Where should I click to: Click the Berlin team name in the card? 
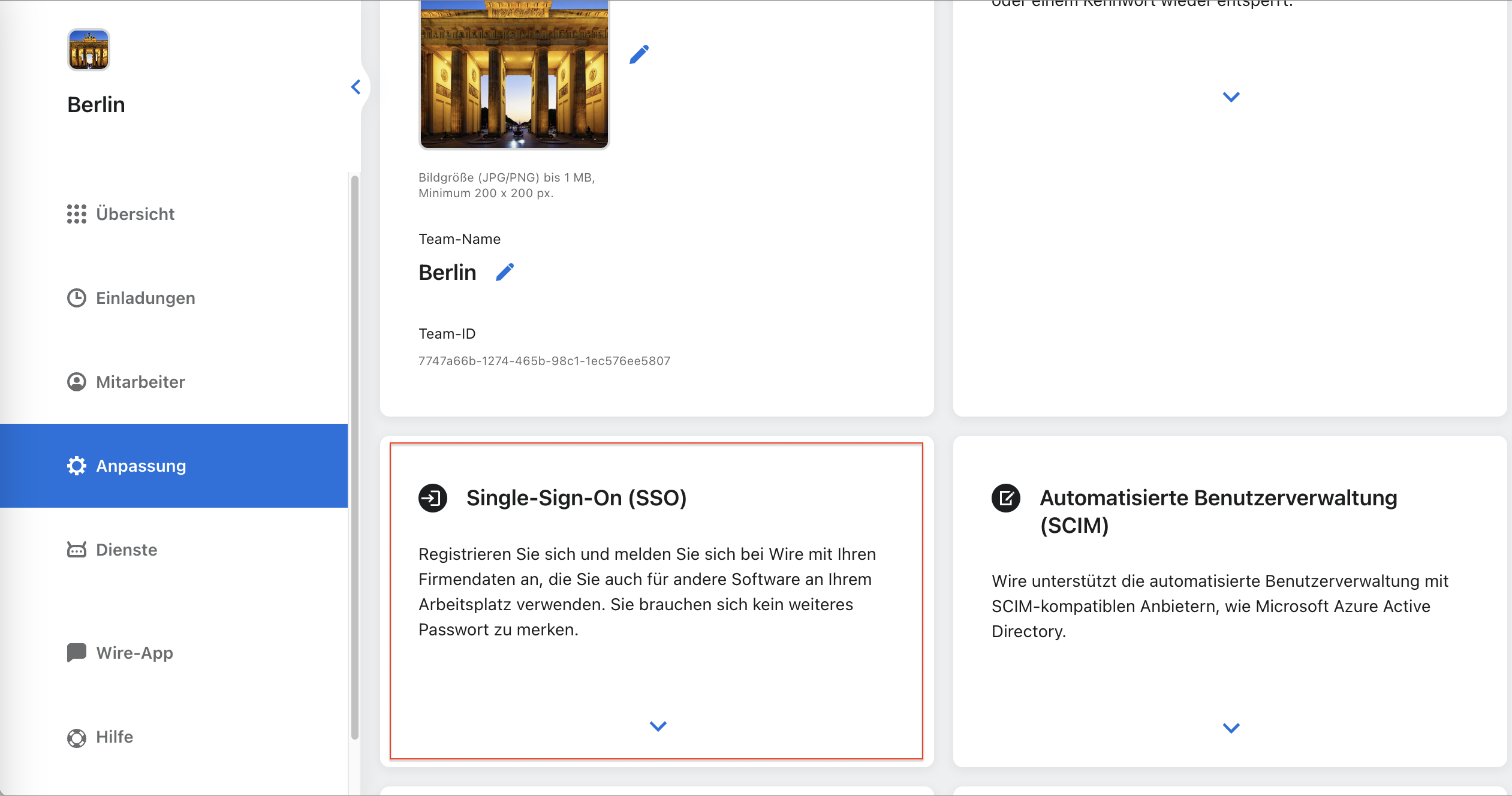tap(447, 273)
